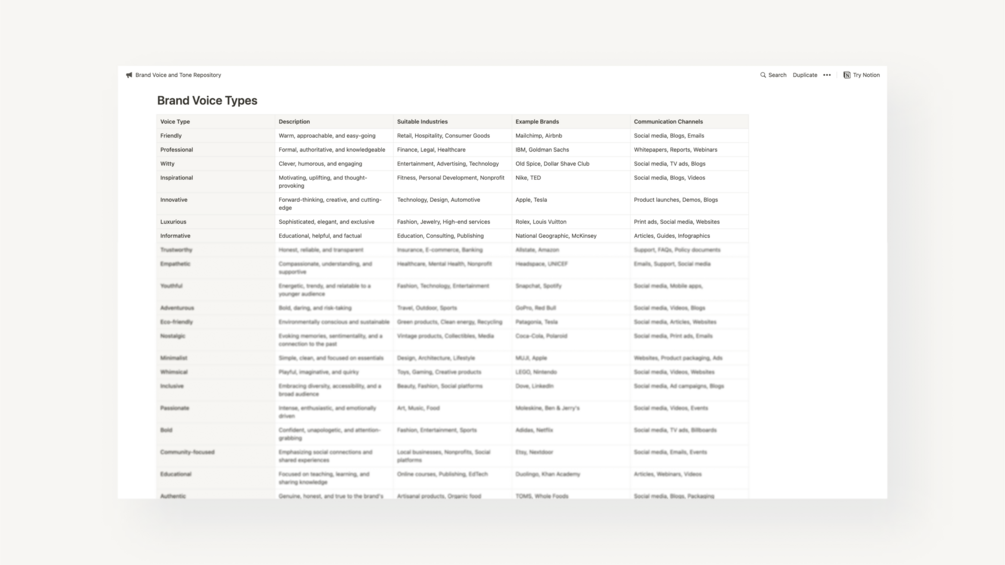Select the Empathetic voice type cell
This screenshot has width=1005, height=565.
tap(216, 268)
